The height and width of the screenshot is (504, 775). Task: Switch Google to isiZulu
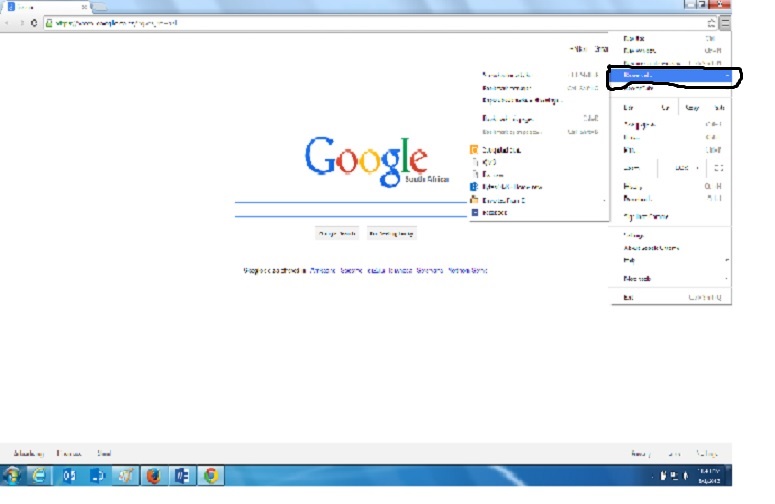click(x=376, y=271)
